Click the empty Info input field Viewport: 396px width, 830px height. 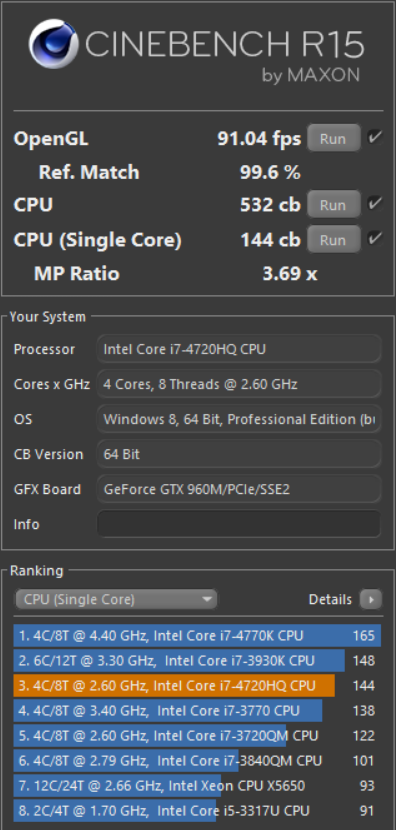click(239, 524)
